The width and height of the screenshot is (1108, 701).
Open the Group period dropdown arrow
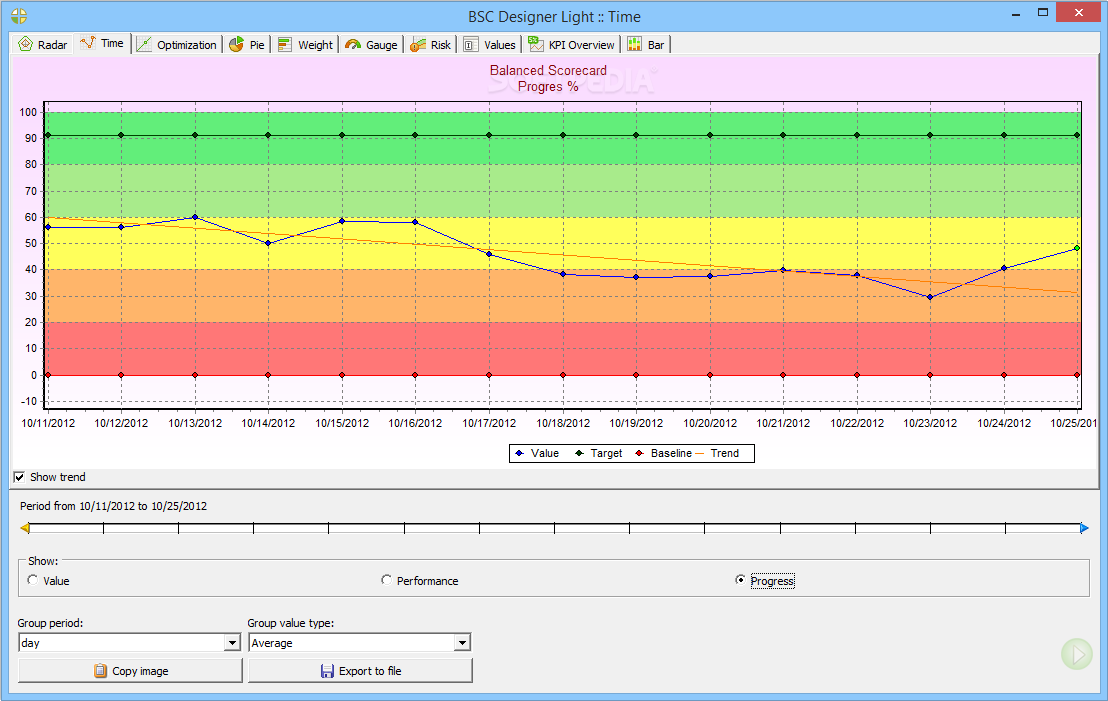pyautogui.click(x=232, y=642)
